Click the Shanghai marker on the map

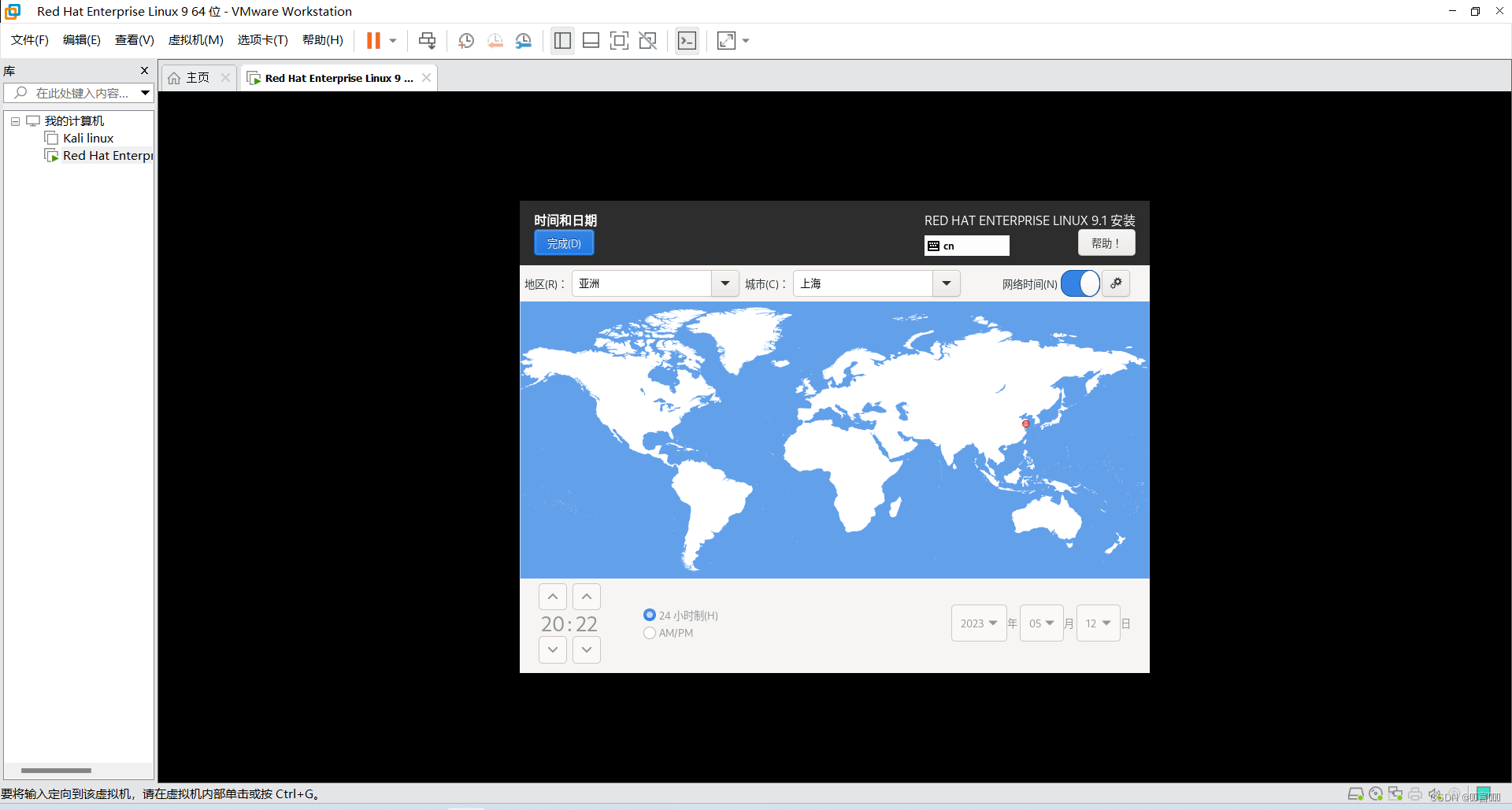pyautogui.click(x=1025, y=423)
